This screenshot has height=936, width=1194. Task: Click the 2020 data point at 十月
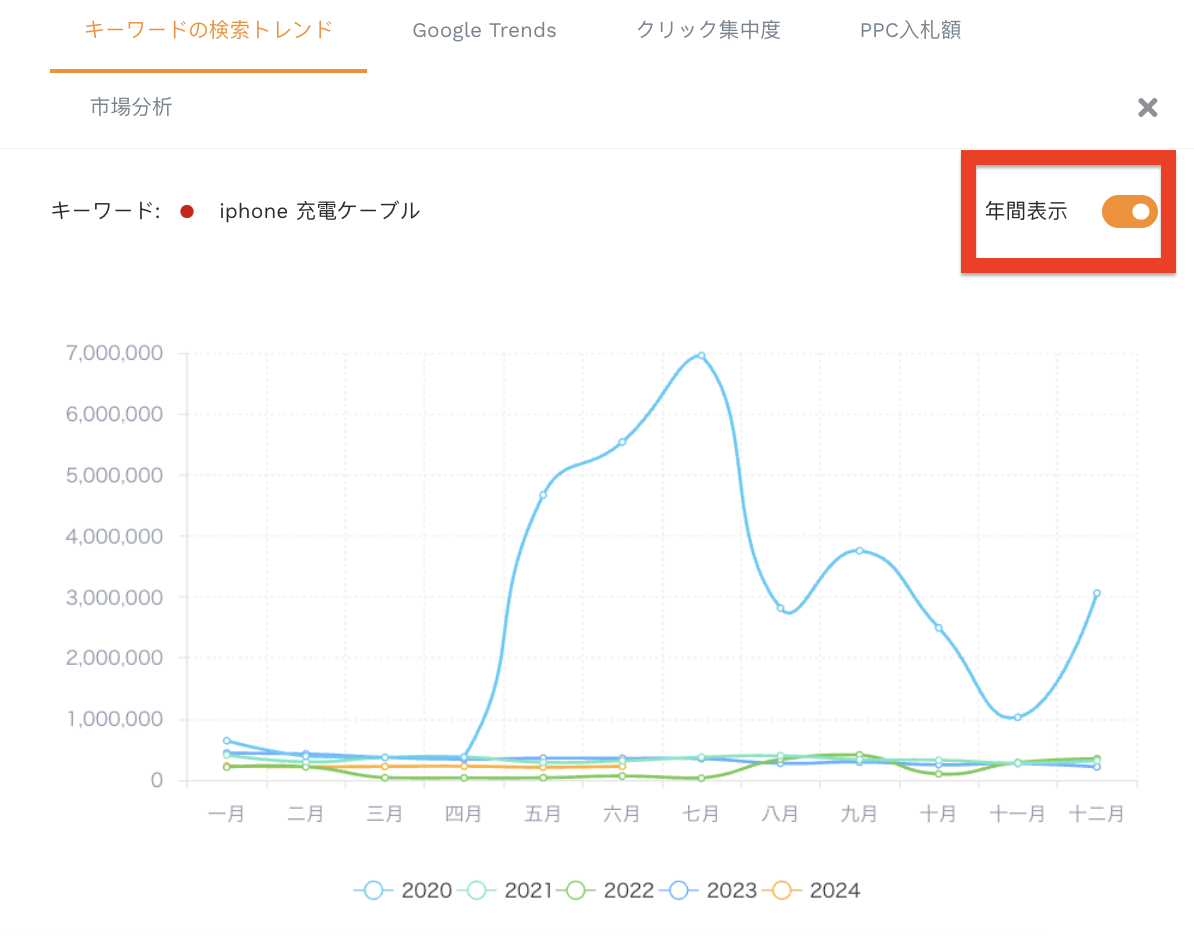point(938,628)
